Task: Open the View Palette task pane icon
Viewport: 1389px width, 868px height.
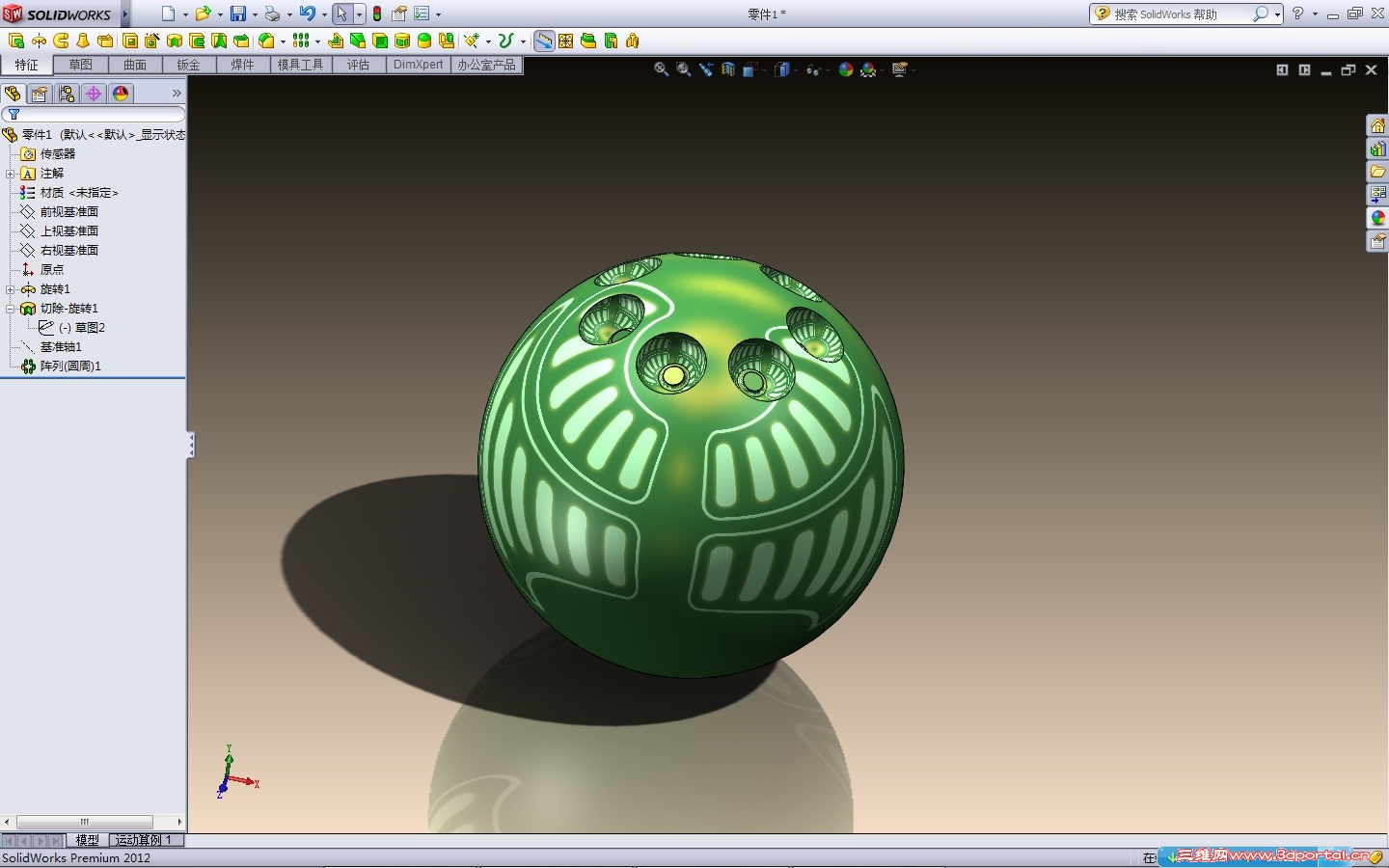Action: point(1377,195)
